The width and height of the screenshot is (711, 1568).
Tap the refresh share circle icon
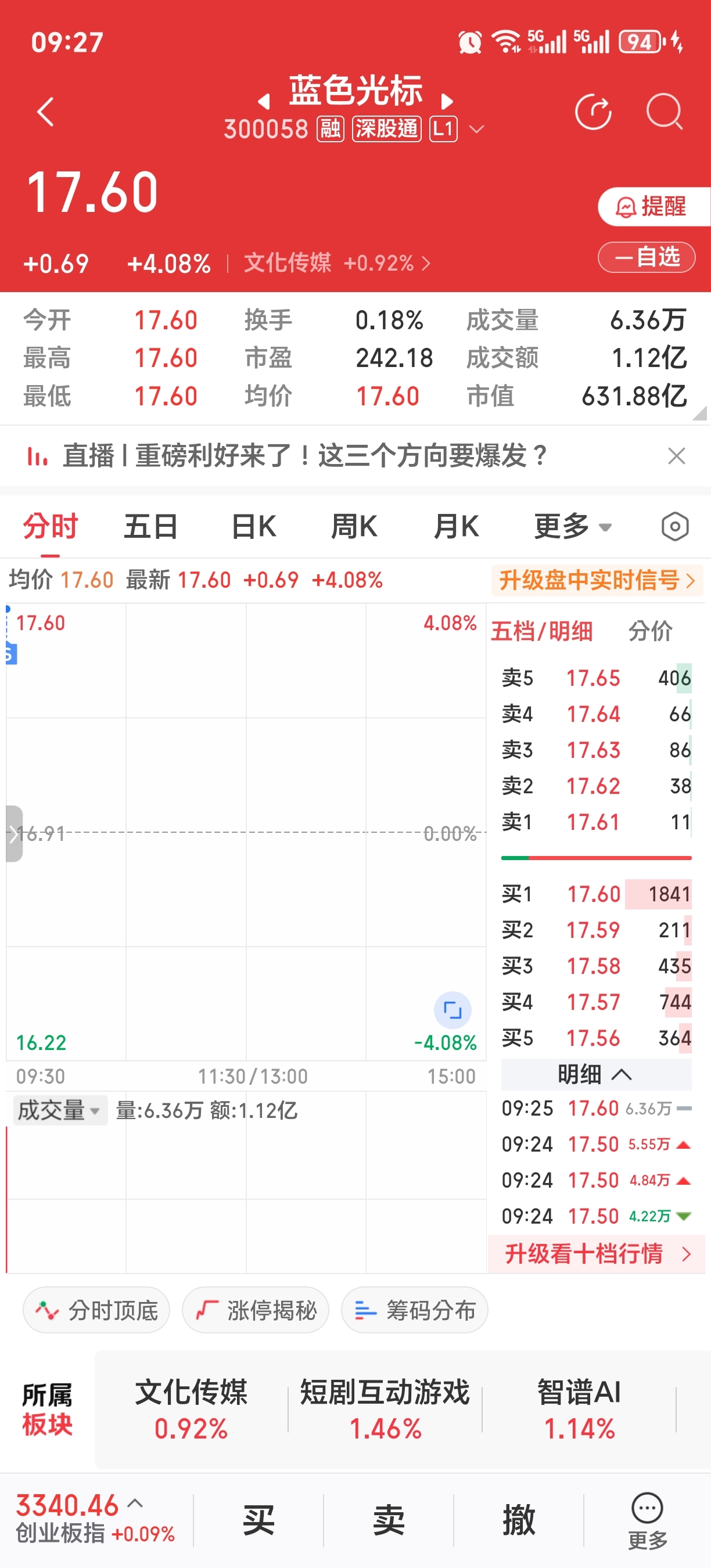(x=593, y=112)
